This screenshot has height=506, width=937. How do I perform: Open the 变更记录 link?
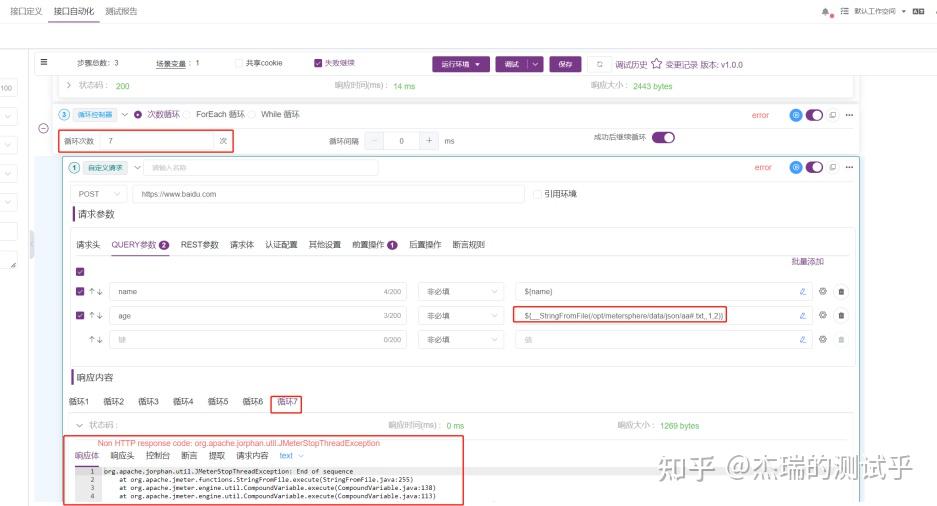pos(682,65)
